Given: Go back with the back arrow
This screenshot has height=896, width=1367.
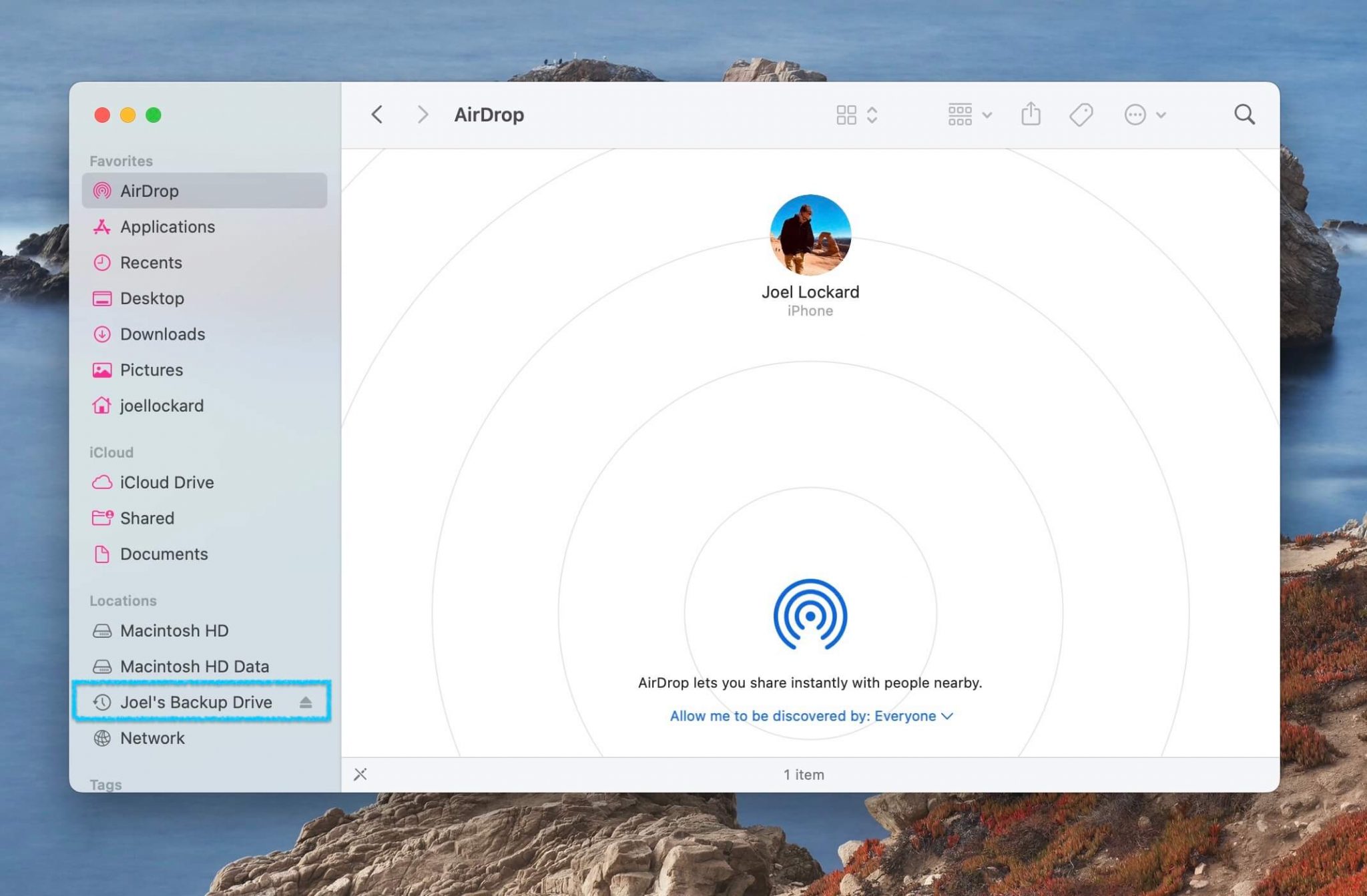Looking at the screenshot, I should 377,115.
